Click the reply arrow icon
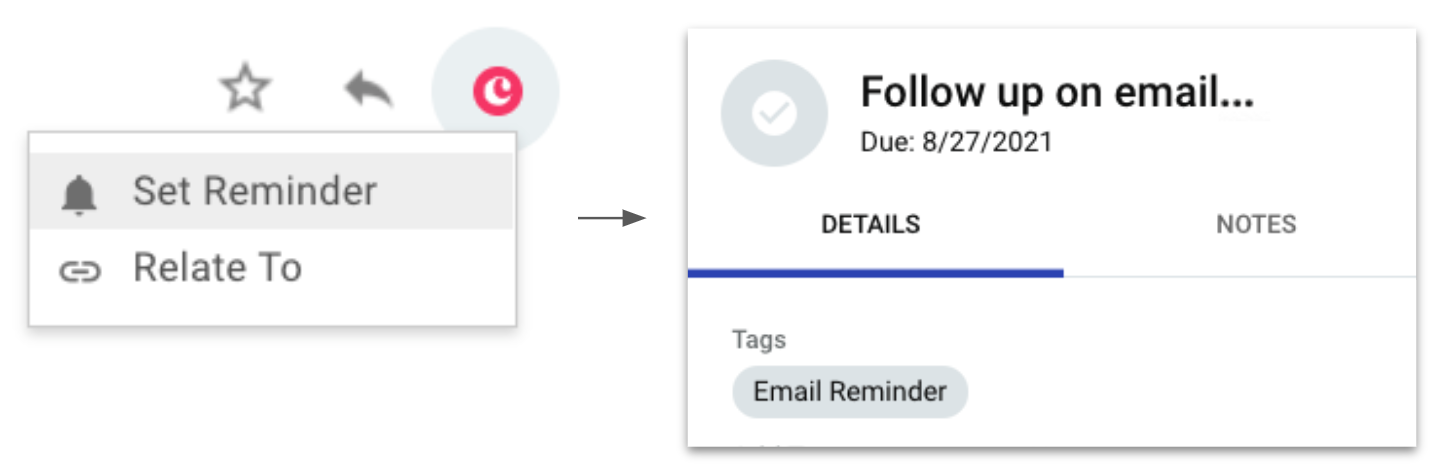This screenshot has height=468, width=1440. click(x=368, y=91)
